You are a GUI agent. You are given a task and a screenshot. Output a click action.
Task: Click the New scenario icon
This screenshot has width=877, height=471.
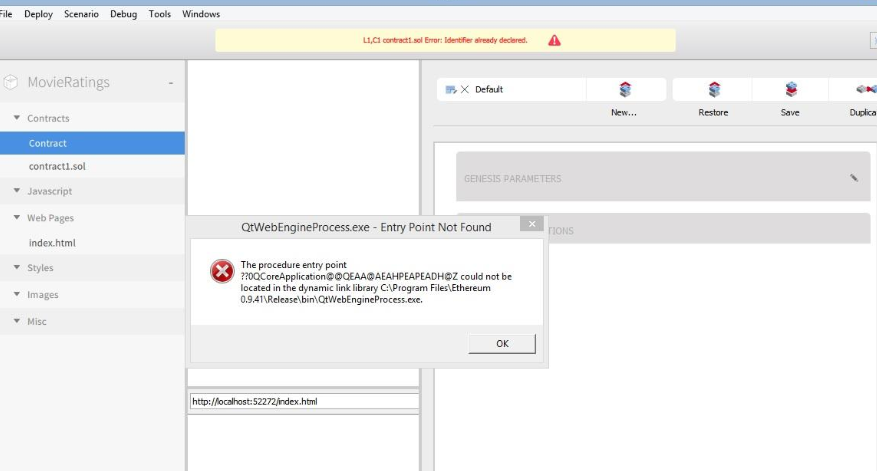pos(625,89)
